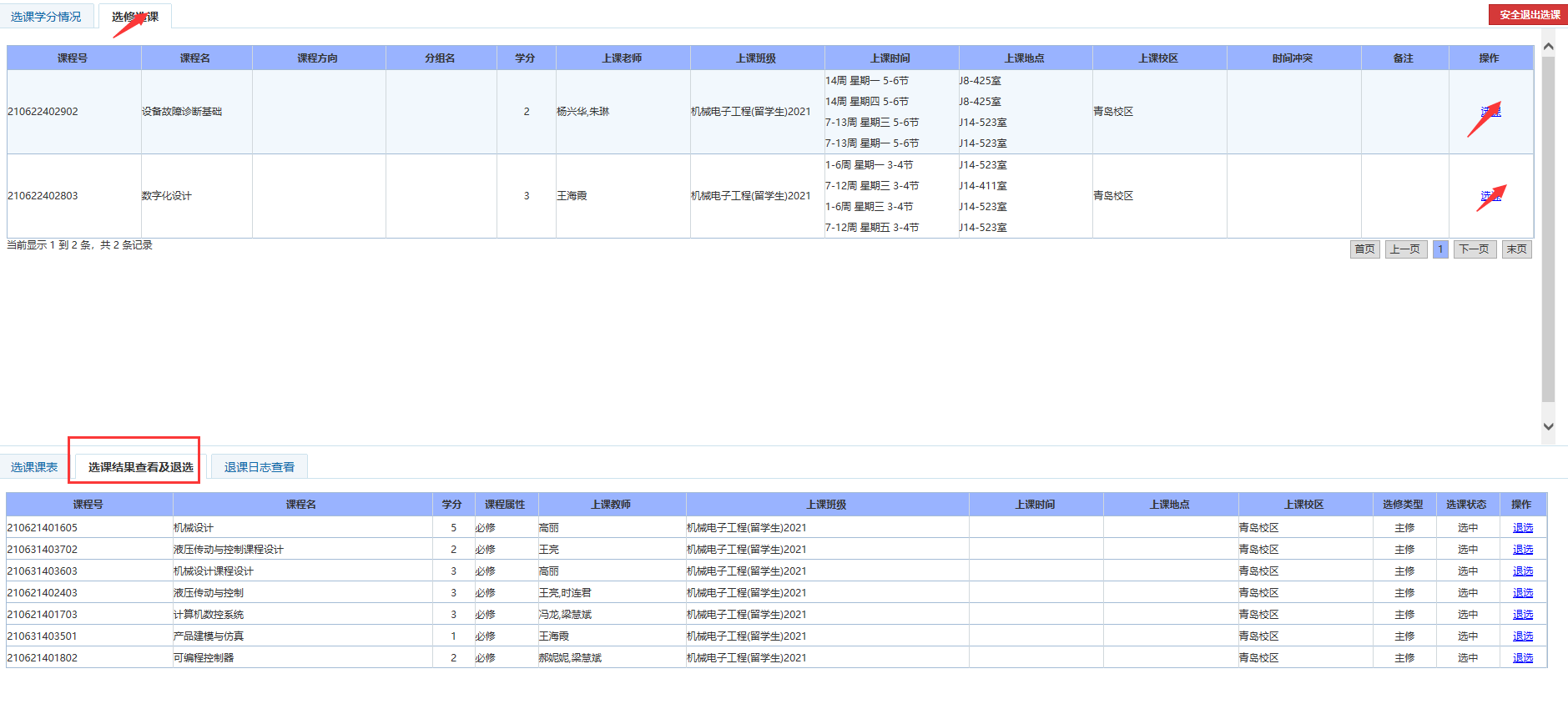Select course 设备故障诊断基础 via 选课 link
Viewport: 1568px width, 709px height.
click(1490, 112)
